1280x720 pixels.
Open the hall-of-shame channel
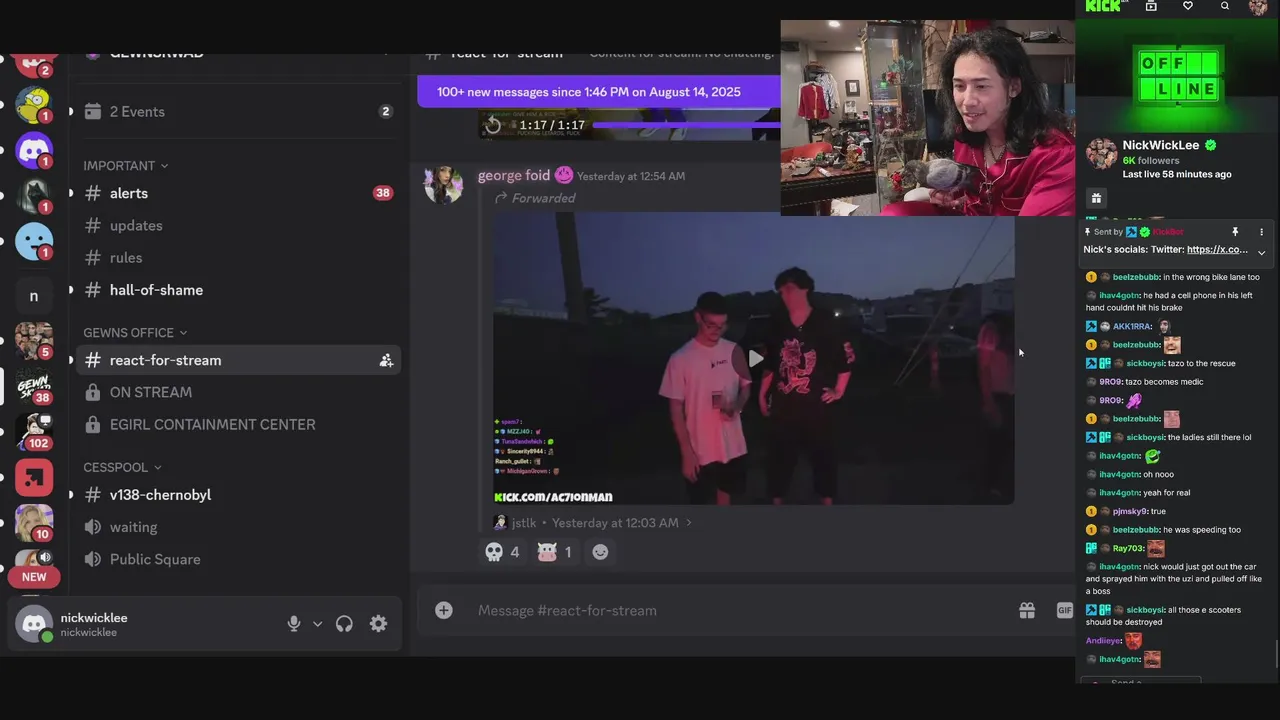(239, 290)
